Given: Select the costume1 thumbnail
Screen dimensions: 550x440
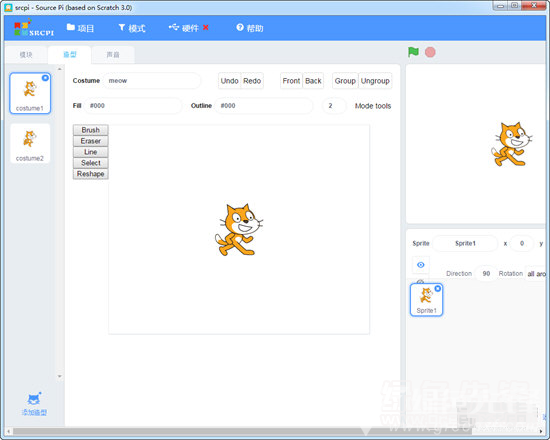Looking at the screenshot, I should point(30,93).
